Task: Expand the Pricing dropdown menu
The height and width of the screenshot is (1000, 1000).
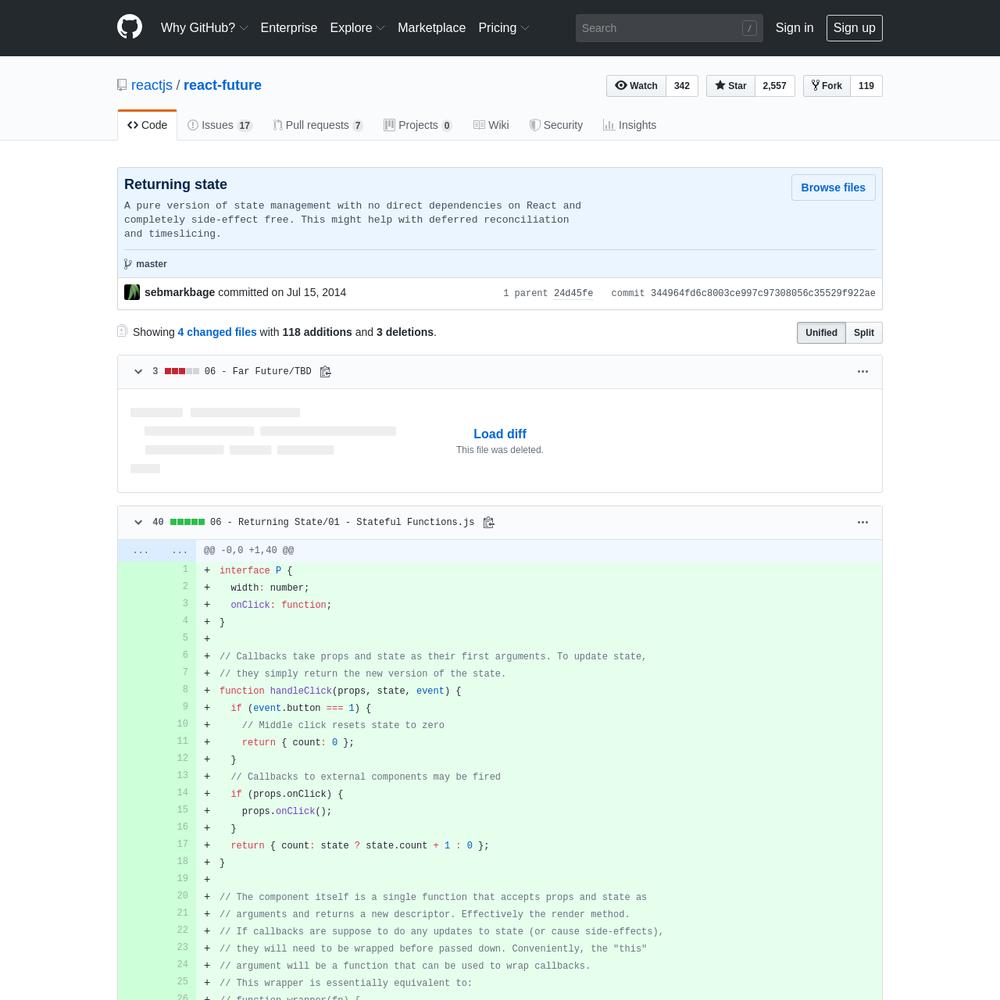Action: tap(504, 28)
